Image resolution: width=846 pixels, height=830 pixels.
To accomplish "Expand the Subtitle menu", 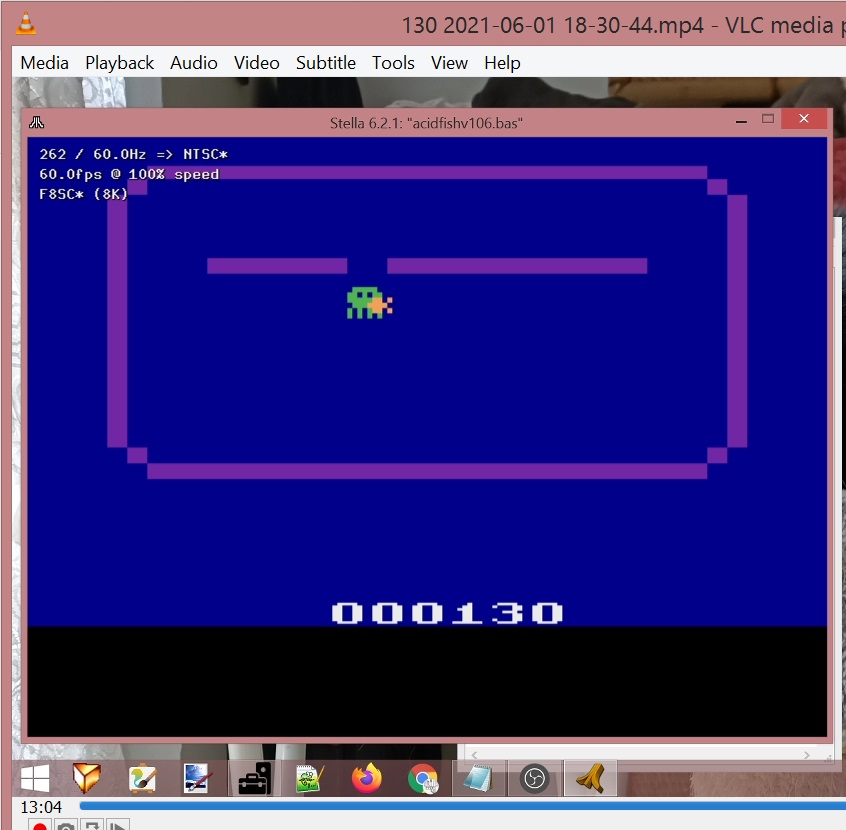I will pos(325,63).
